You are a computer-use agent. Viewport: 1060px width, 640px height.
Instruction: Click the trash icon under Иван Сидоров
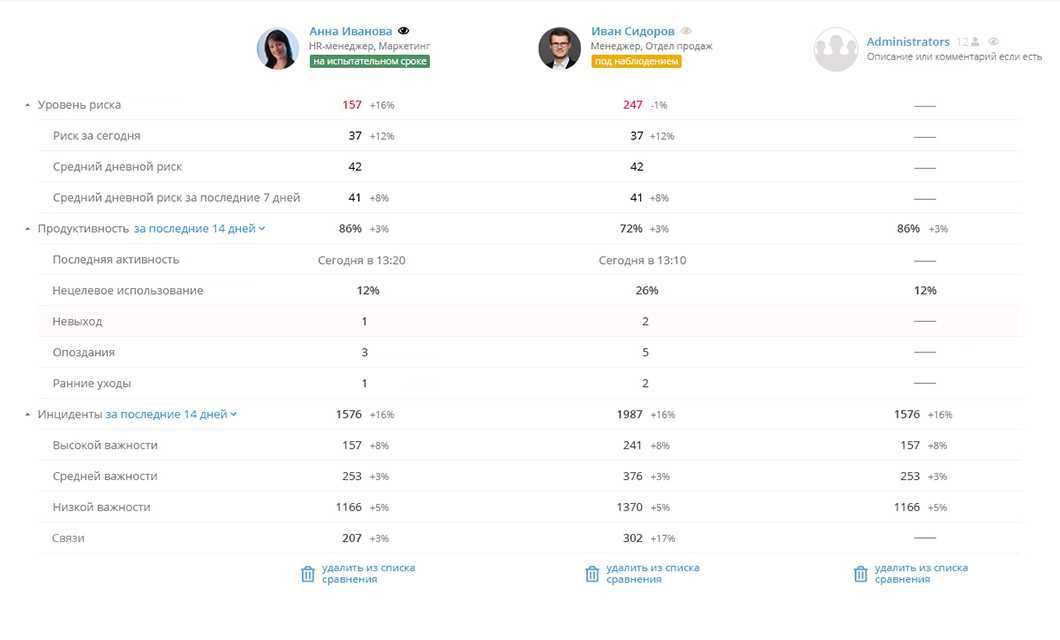(x=592, y=574)
